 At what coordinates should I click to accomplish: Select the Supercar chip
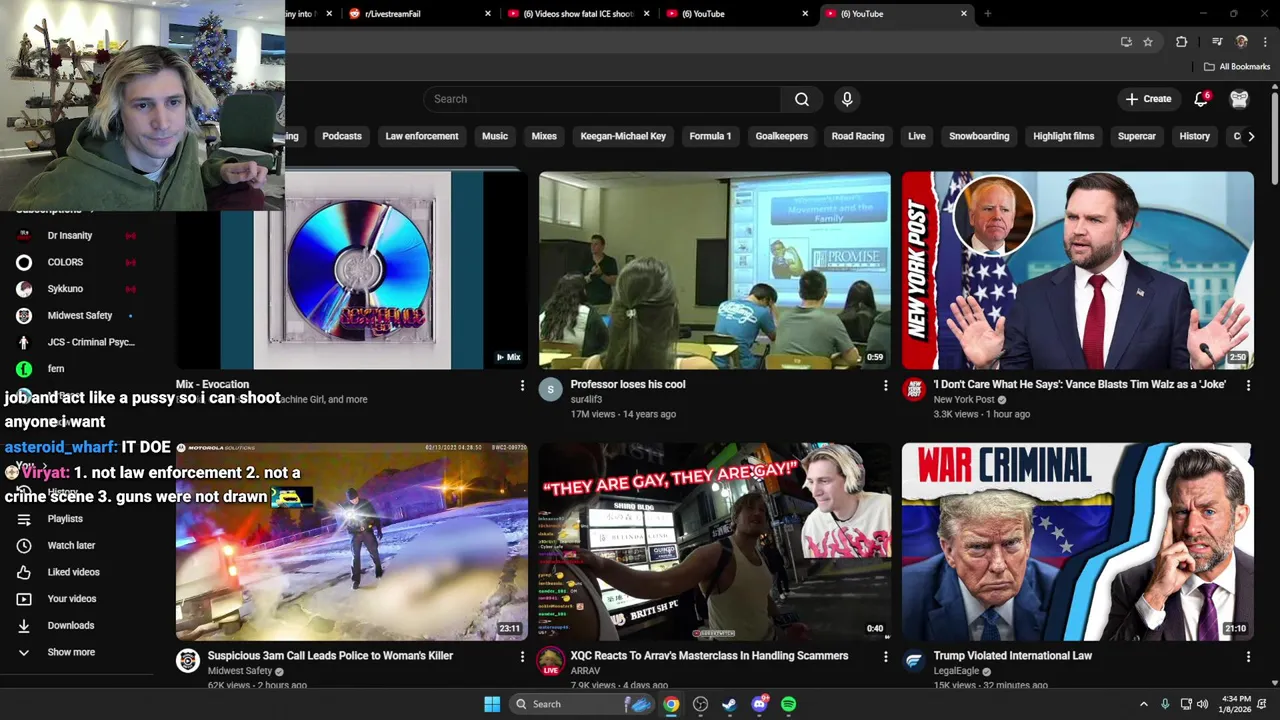click(1137, 136)
